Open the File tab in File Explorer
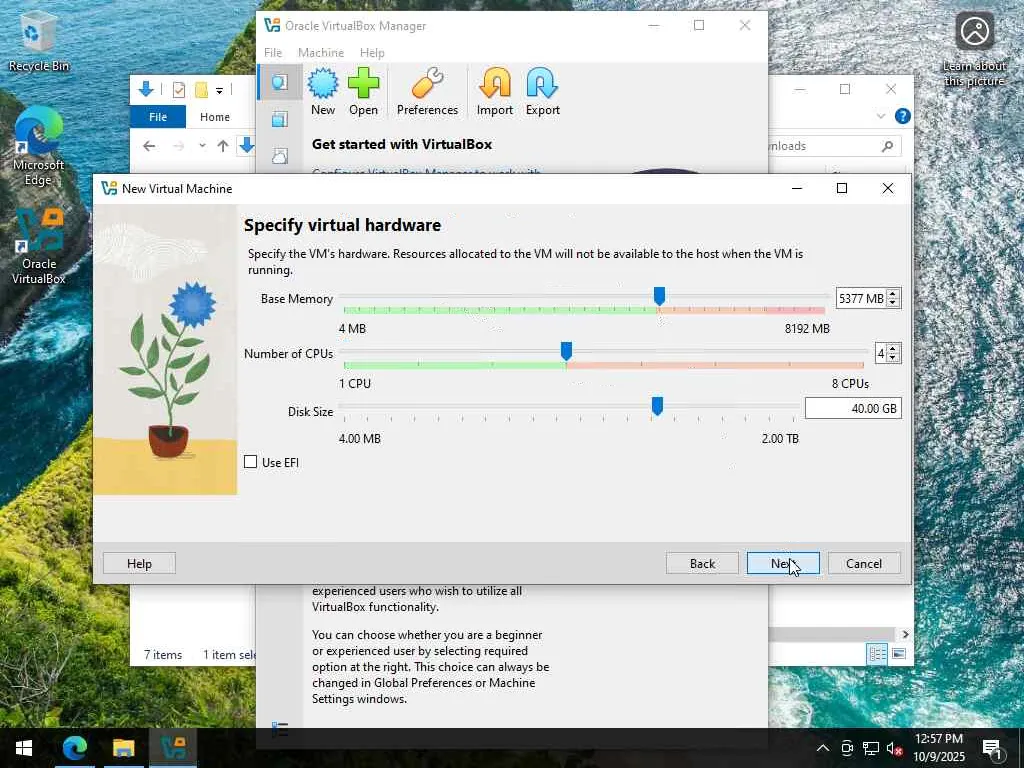This screenshot has width=1024, height=768. coord(158,117)
